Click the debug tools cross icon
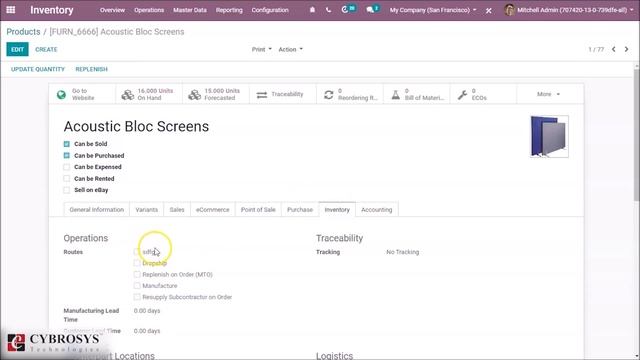Image resolution: width=640 pixels, height=360 pixels. 489,11
